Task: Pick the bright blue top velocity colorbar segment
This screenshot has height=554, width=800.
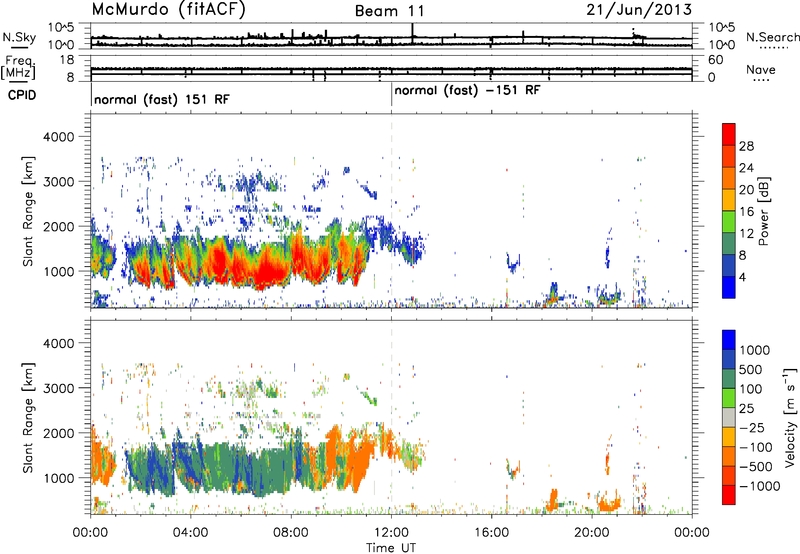Action: 729,340
